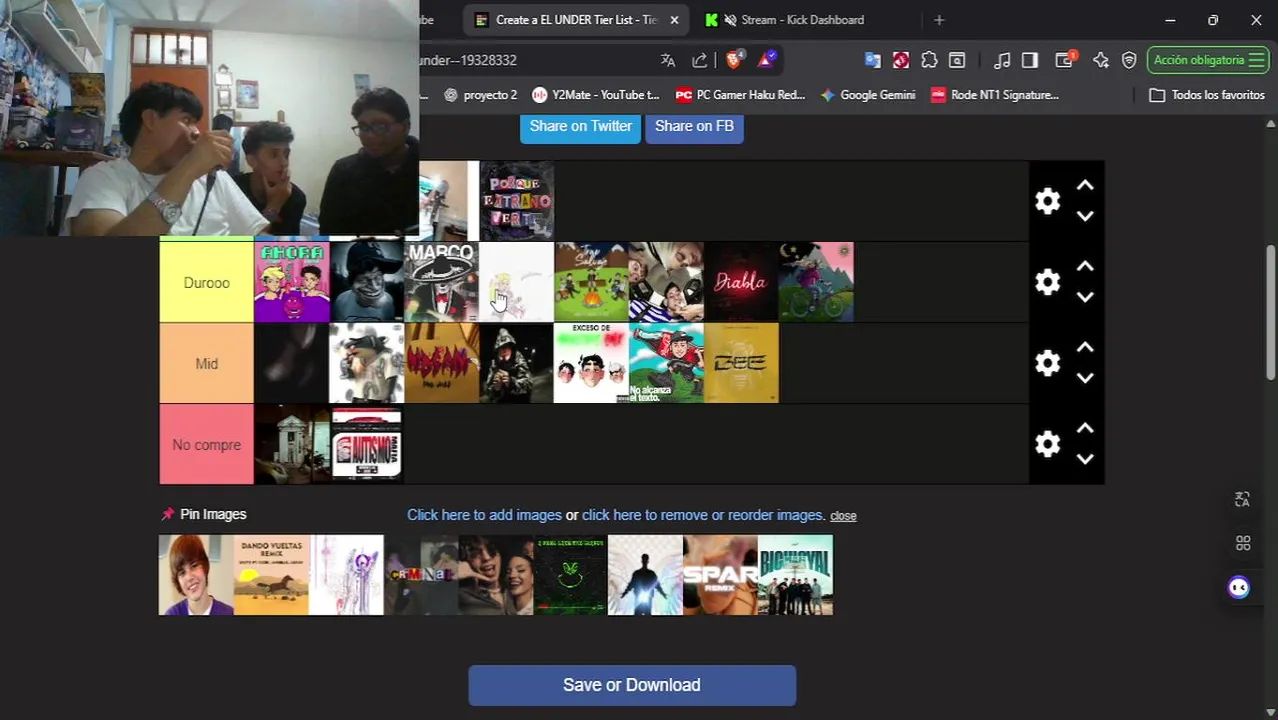This screenshot has height=720, width=1278.
Task: Toggle the browser sidebar panel icon
Action: 1030,60
